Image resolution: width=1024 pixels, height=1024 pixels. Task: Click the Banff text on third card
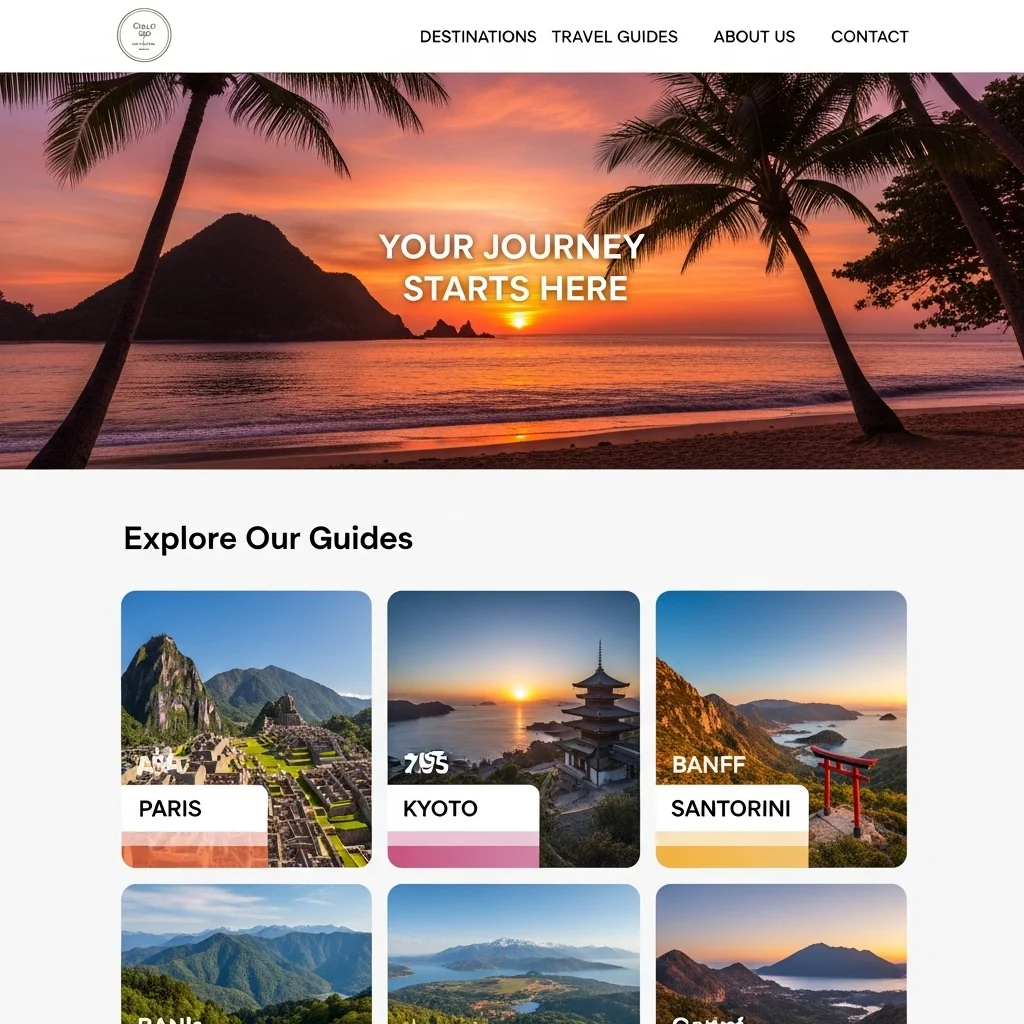tap(709, 765)
